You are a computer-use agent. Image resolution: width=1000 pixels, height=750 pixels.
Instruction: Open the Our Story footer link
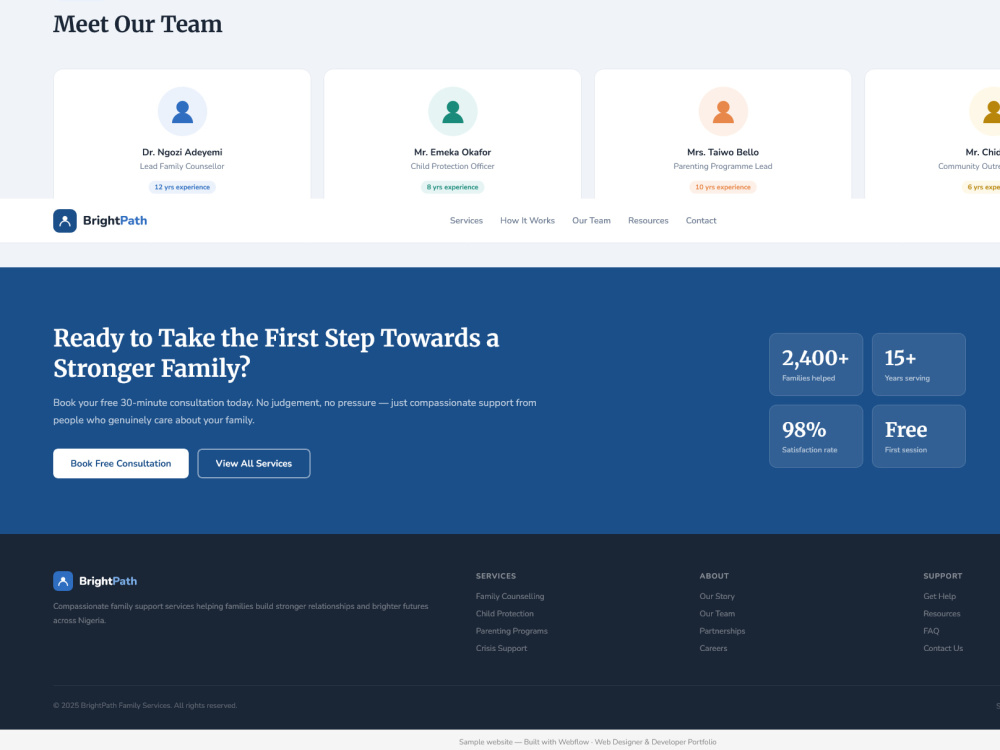pos(717,596)
